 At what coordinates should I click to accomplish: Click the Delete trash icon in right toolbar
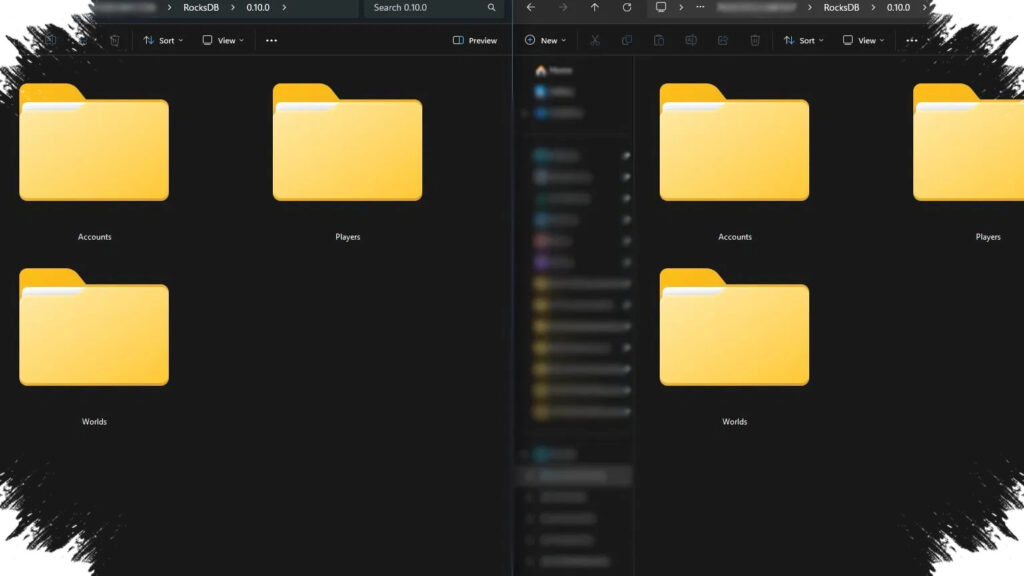[755, 40]
